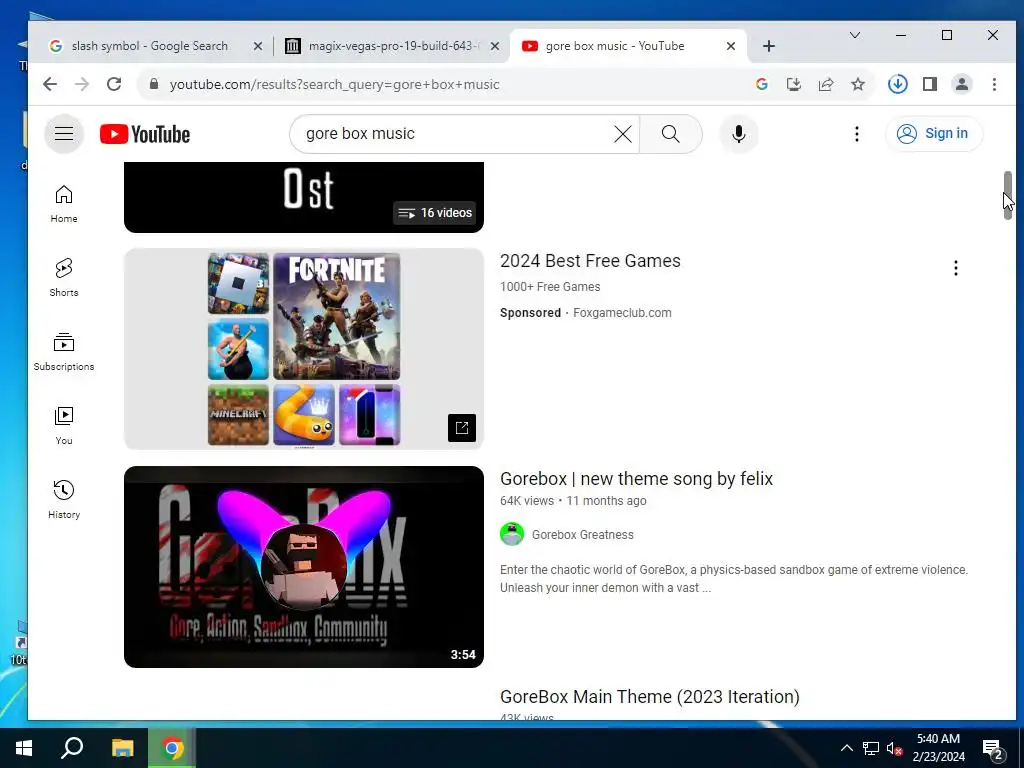Viewport: 1024px width, 768px height.
Task: Go back in browser
Action: pyautogui.click(x=50, y=84)
